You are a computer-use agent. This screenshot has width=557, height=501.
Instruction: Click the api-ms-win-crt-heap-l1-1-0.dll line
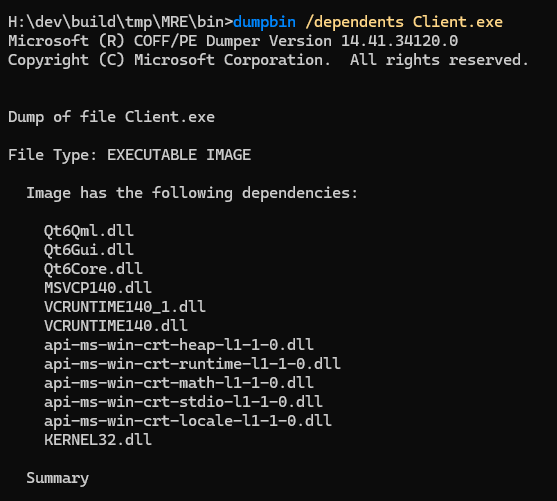pos(179,345)
